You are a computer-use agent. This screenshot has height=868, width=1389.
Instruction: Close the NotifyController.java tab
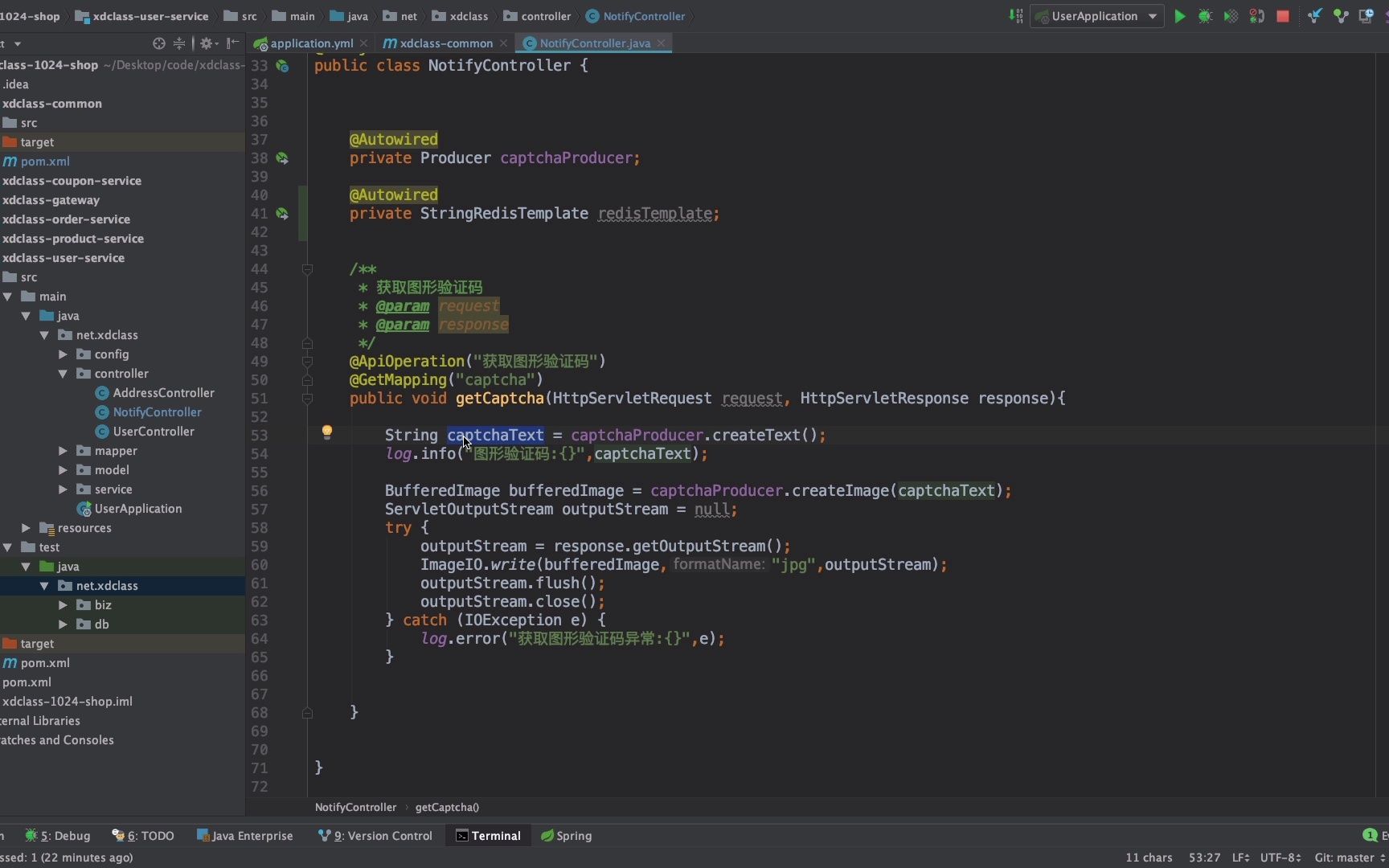pos(661,43)
